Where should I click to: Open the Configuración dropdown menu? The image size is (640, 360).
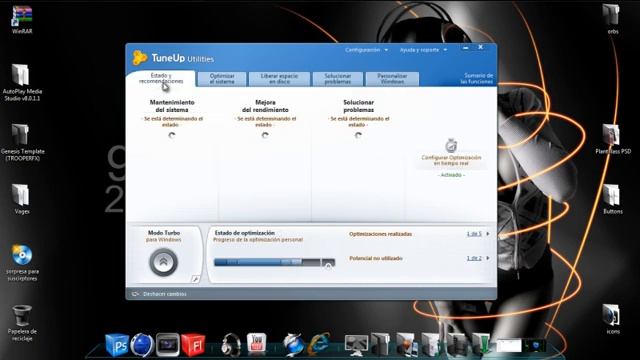click(x=366, y=50)
